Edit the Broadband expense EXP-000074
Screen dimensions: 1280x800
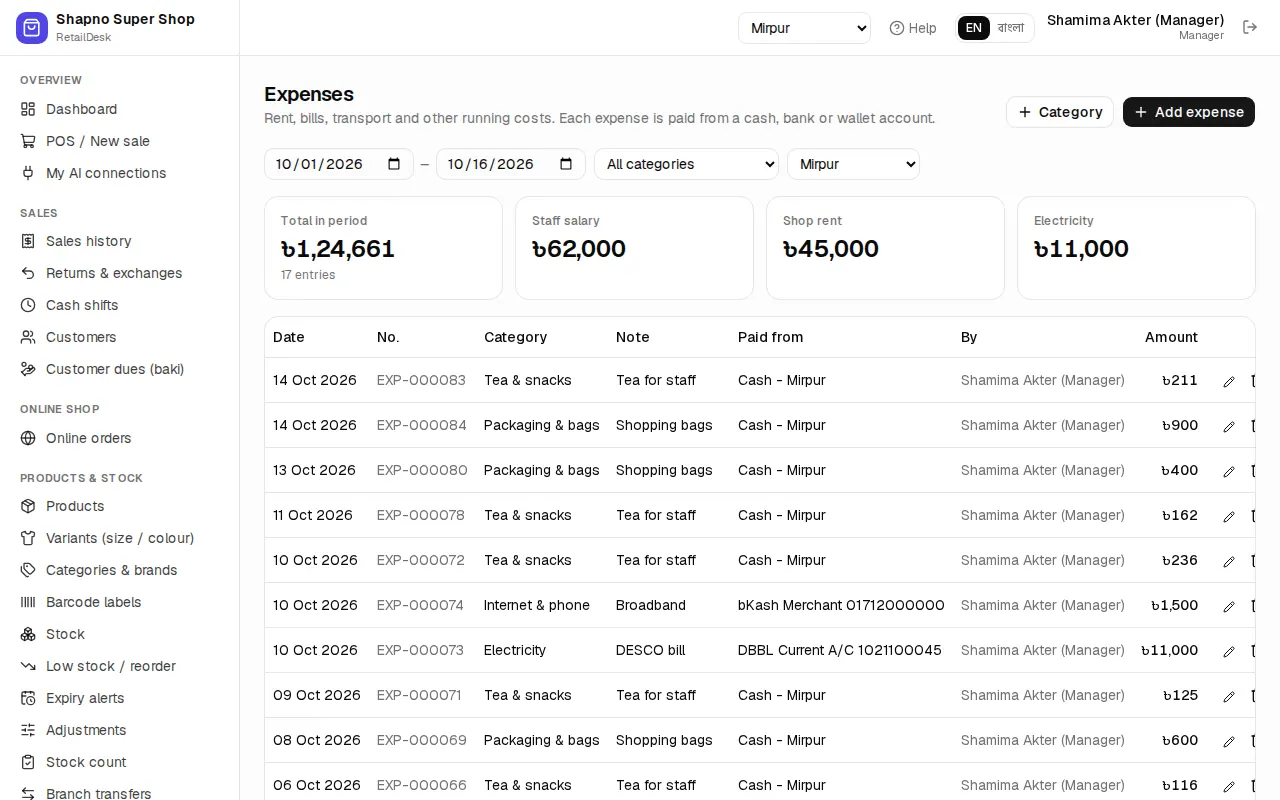coord(1229,606)
